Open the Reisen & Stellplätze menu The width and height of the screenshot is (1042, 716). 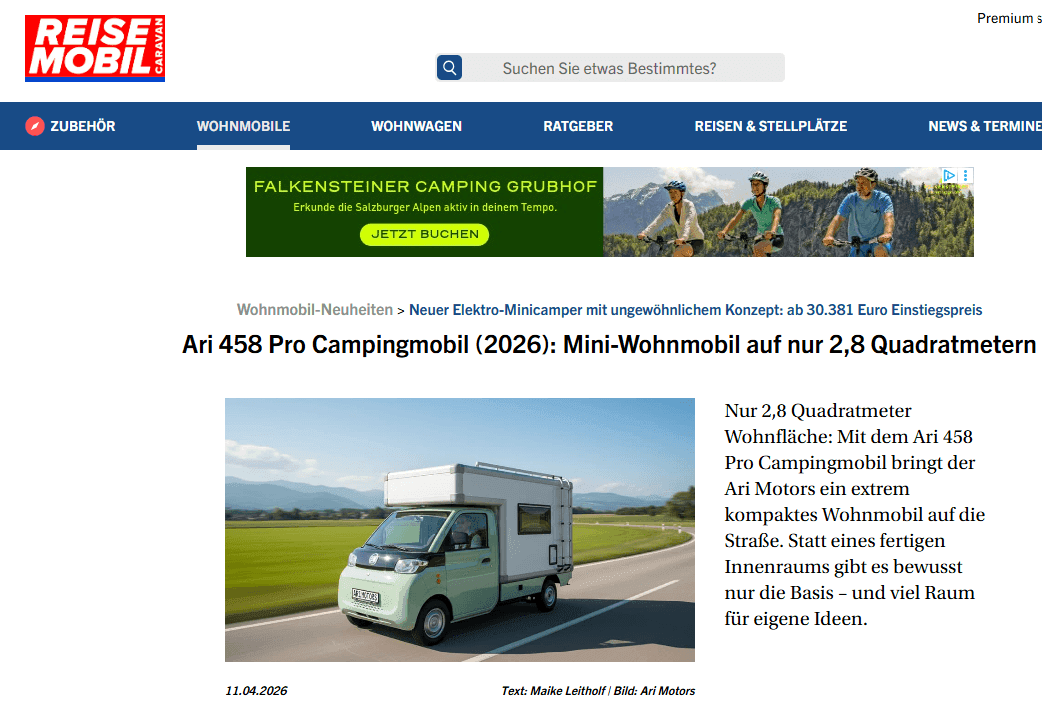click(771, 126)
